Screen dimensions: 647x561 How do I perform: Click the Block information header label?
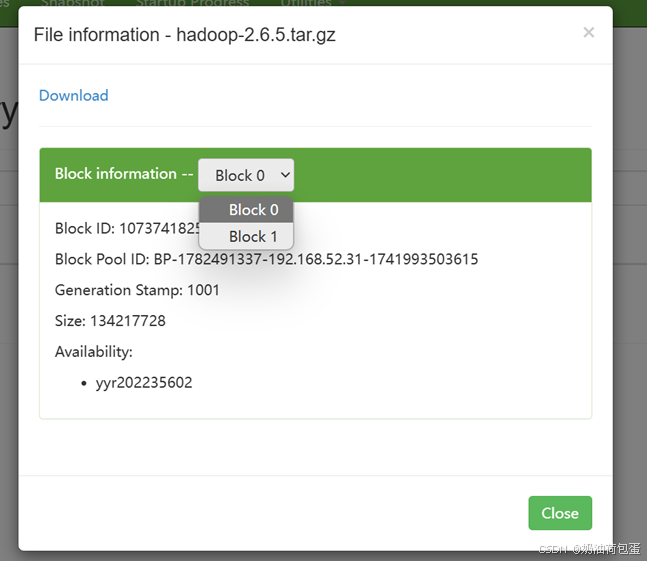124,174
